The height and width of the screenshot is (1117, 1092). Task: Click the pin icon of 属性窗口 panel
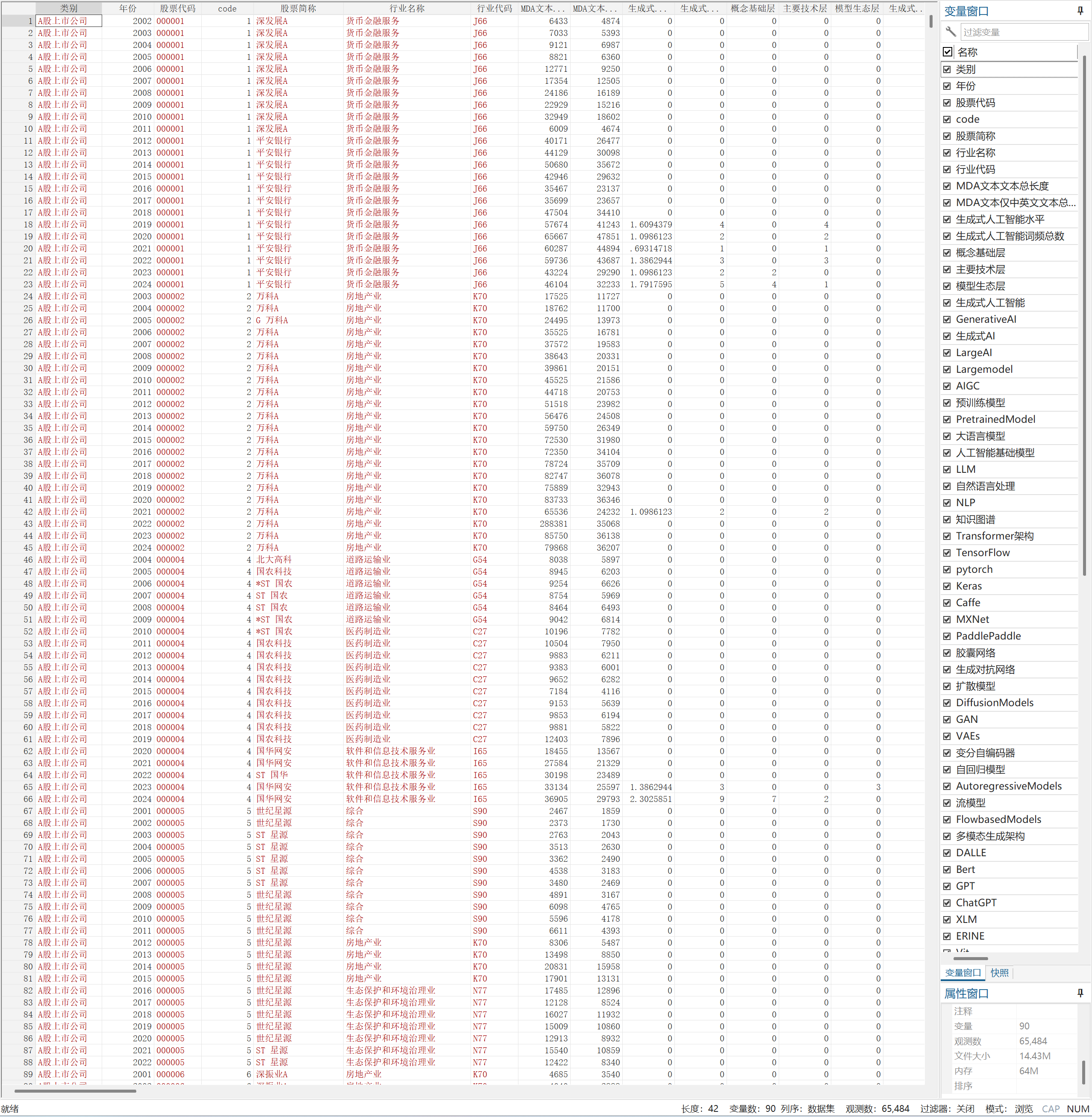[1080, 993]
